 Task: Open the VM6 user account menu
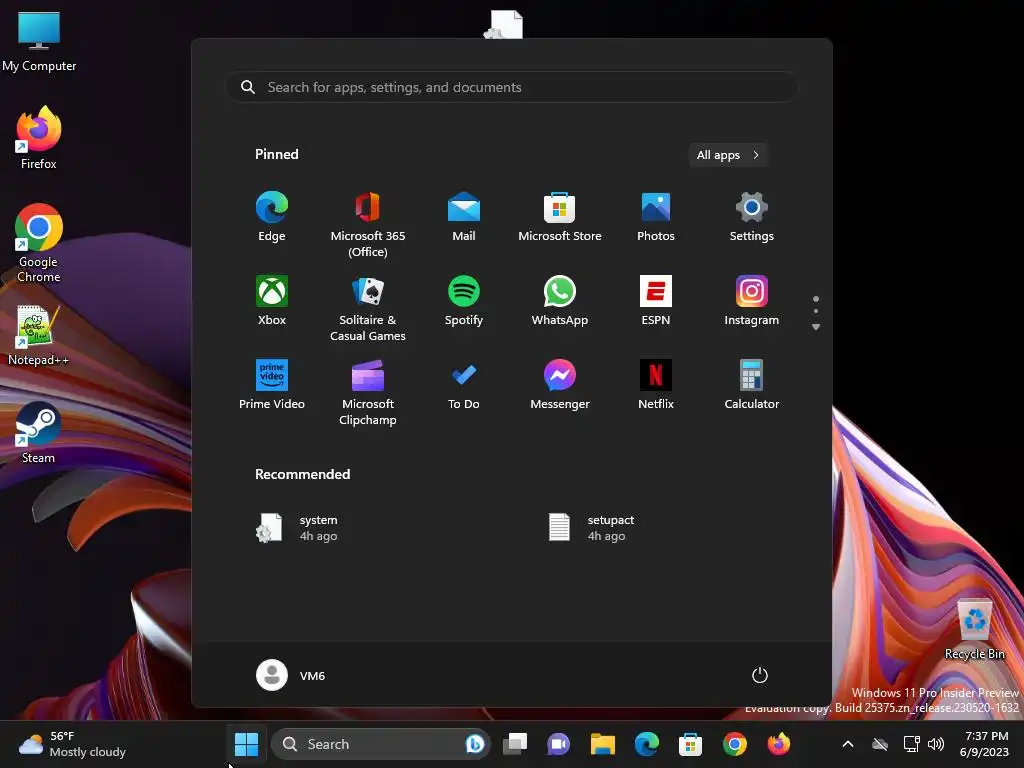point(291,675)
